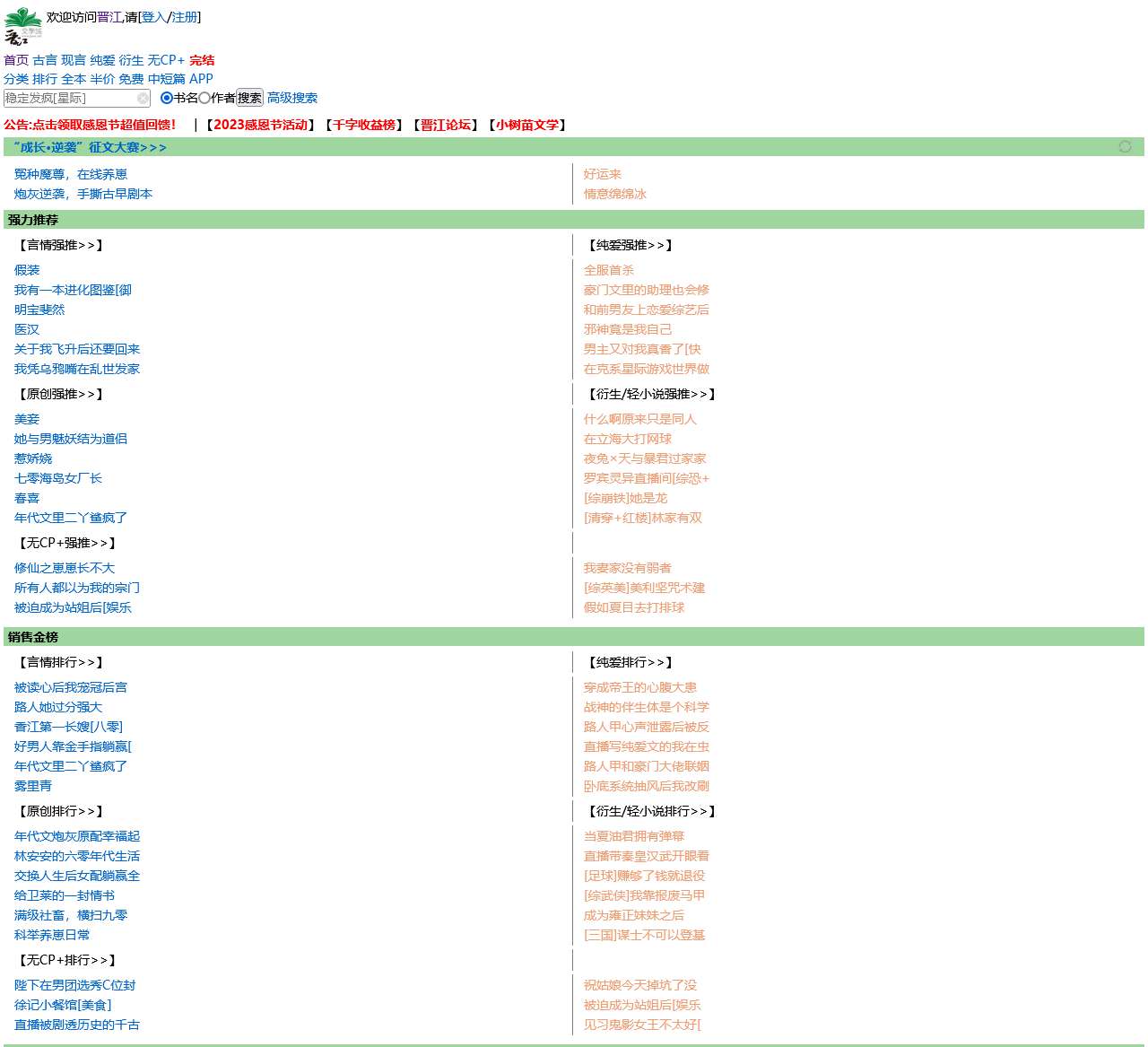
Task: Select the 作者 radio button
Action: tap(204, 98)
